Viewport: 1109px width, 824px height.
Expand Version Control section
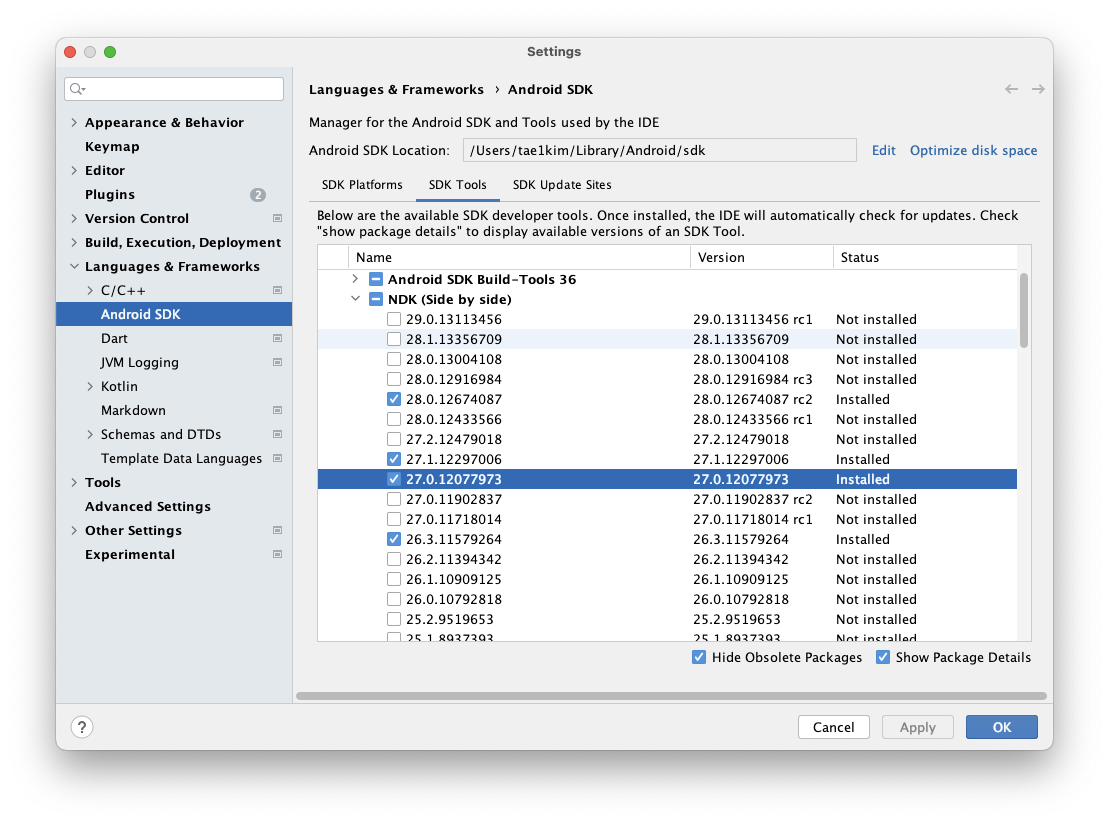[x=74, y=219]
